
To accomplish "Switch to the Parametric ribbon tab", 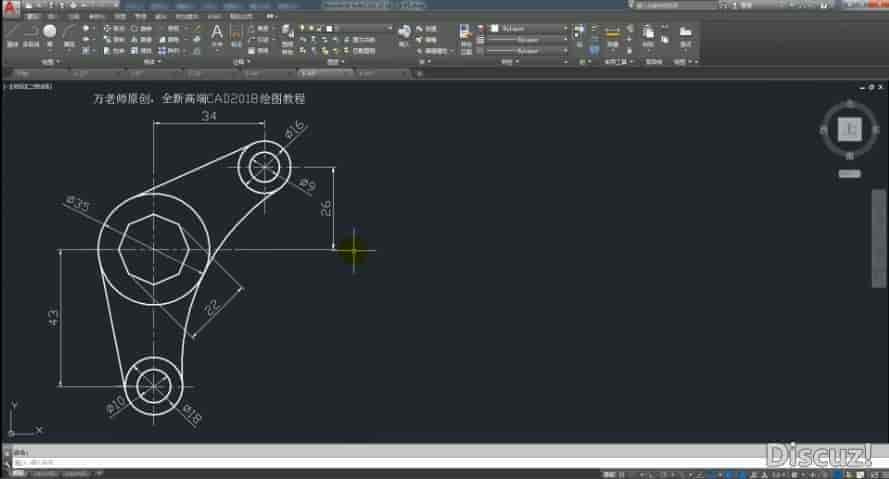I will tap(96, 16).
